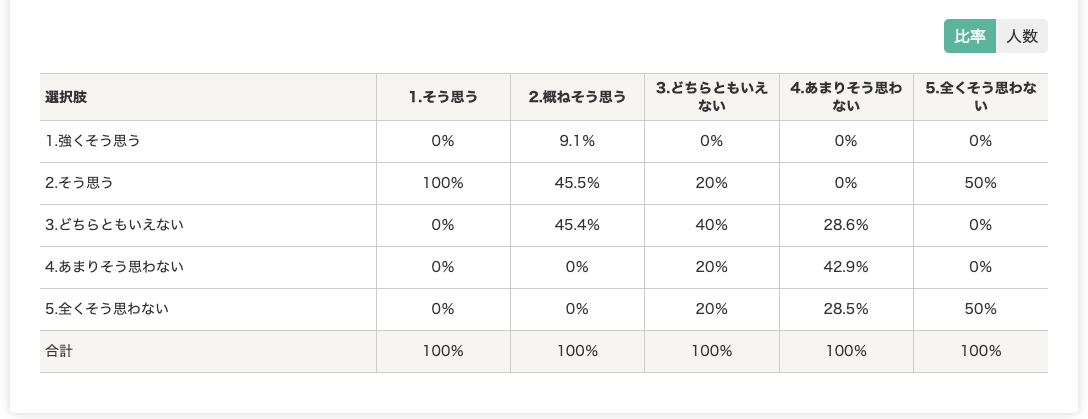Click the 選択肢 column header
Viewport: 1088px width, 419px height.
(66, 97)
